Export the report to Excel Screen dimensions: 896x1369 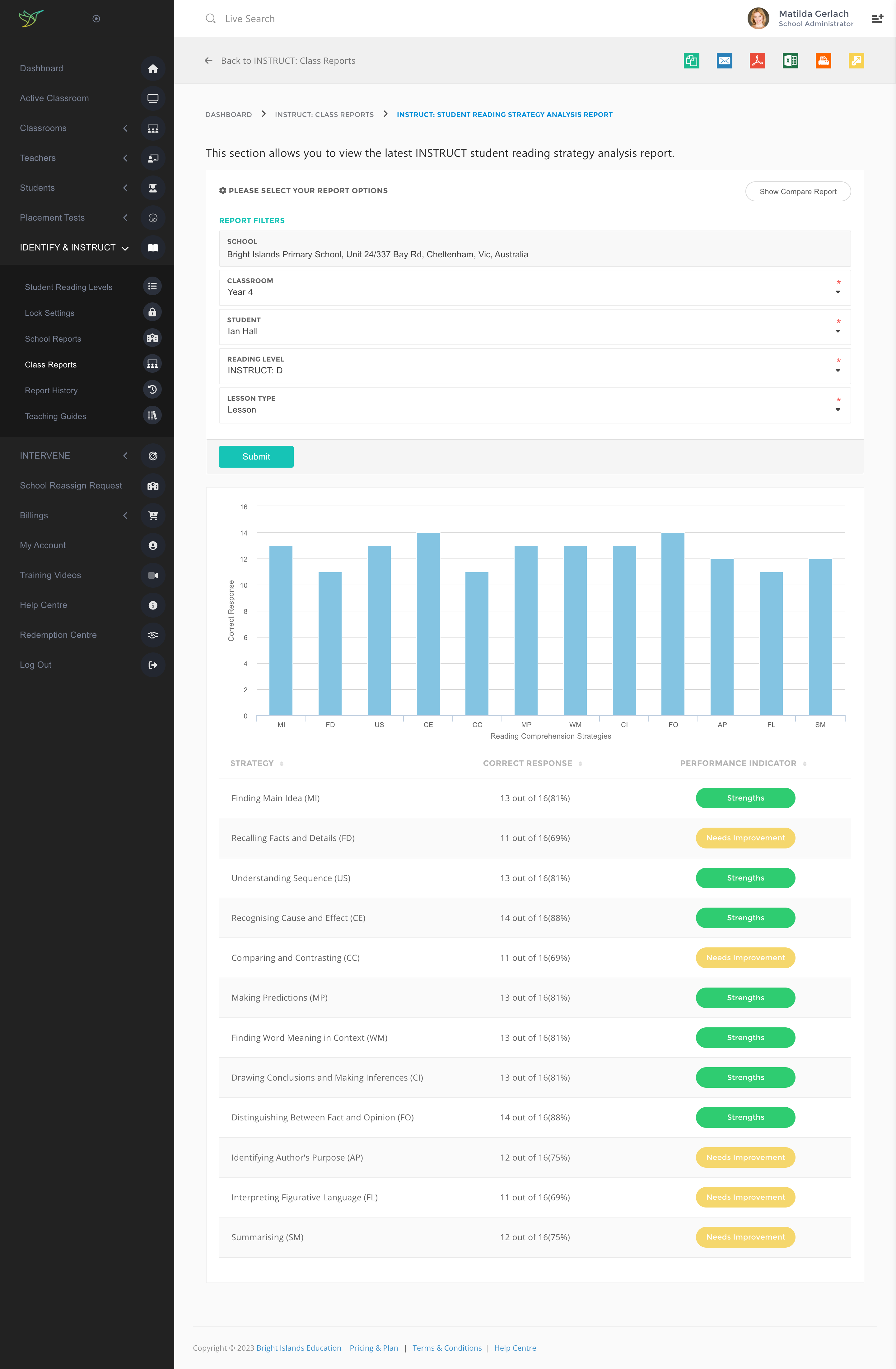coord(790,60)
